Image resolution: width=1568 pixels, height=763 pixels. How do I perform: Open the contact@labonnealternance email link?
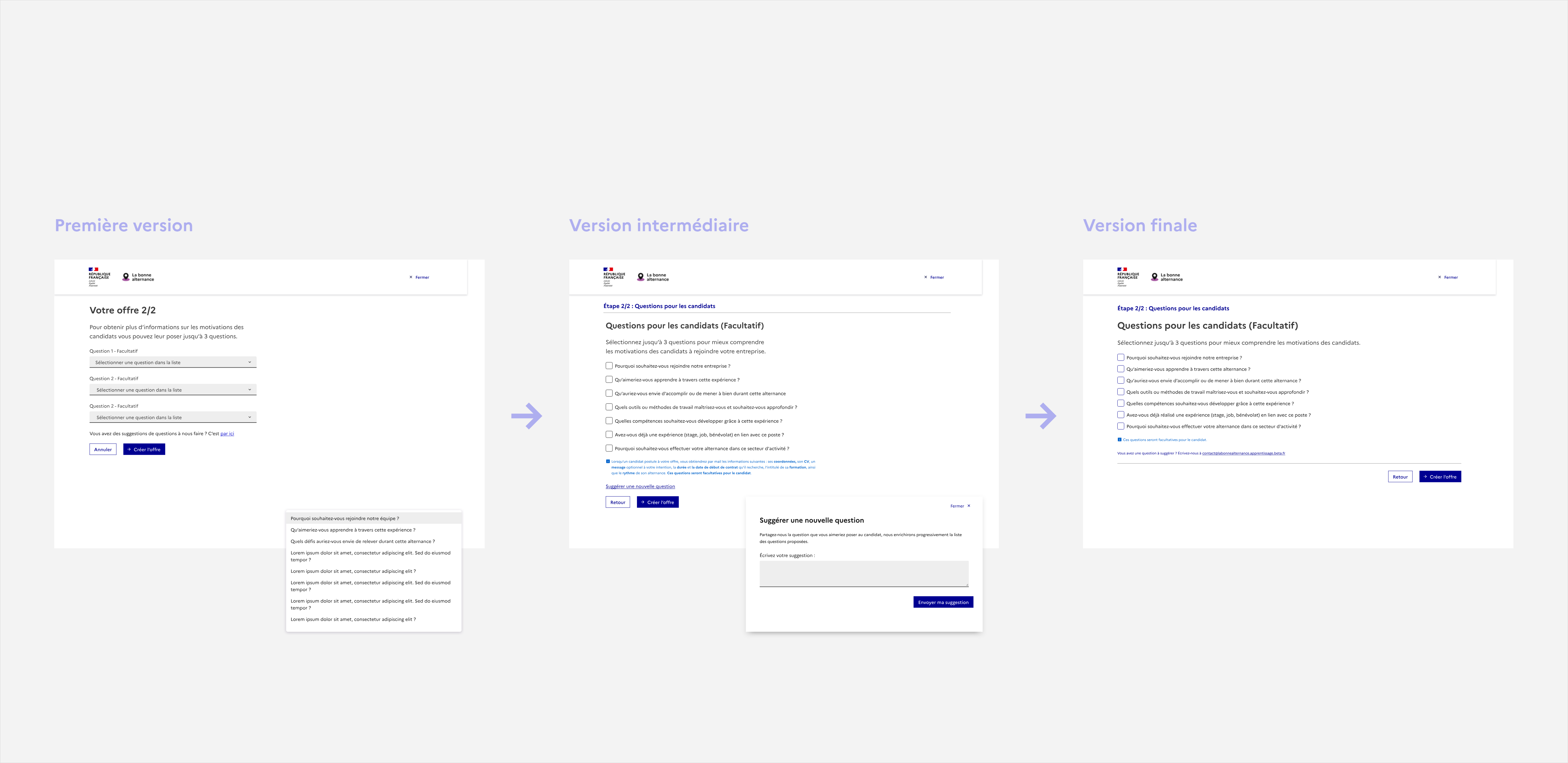[1243, 453]
